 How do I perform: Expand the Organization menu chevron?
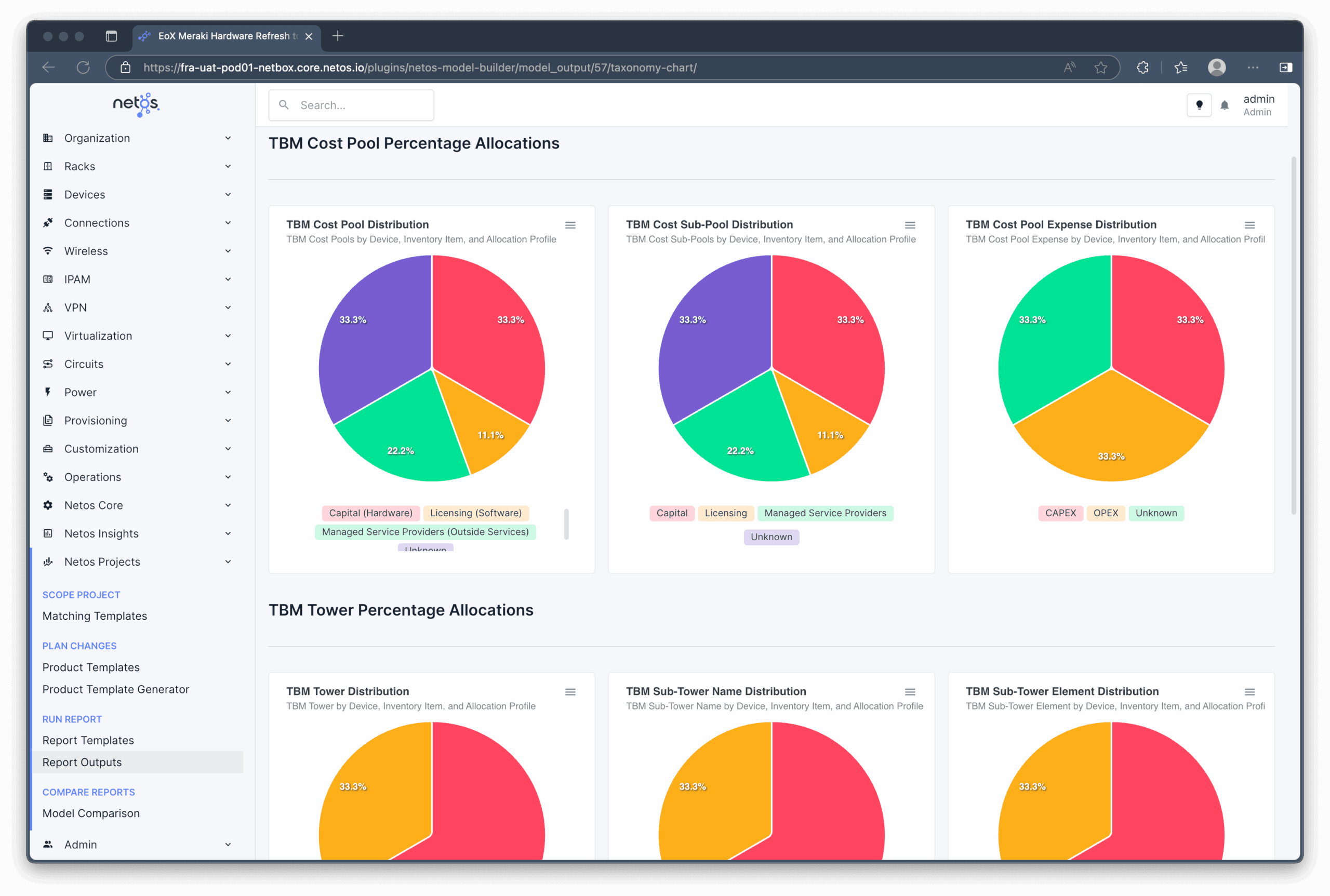tap(228, 138)
